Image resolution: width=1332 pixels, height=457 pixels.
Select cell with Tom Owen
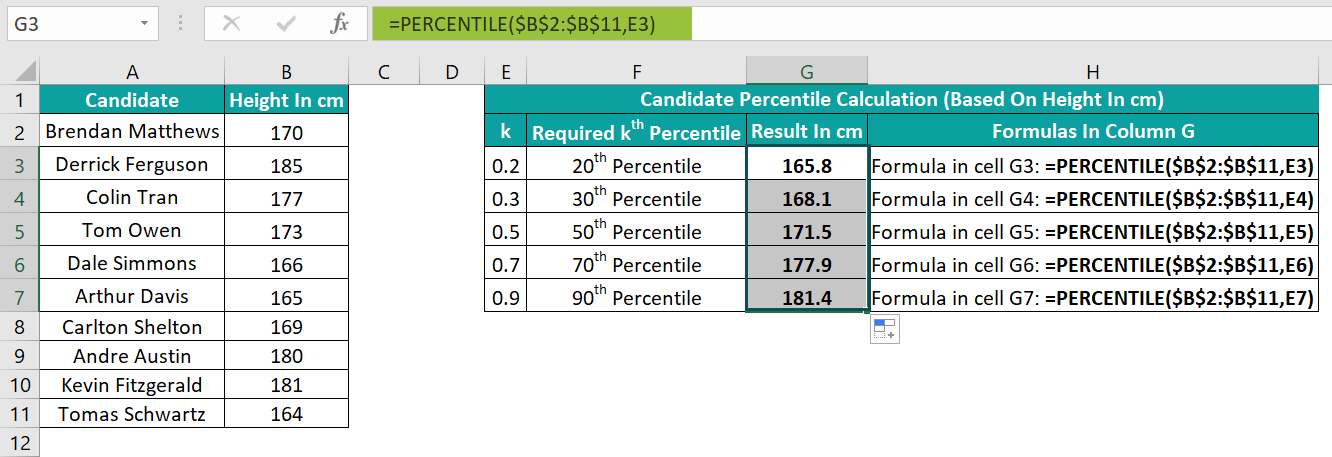132,230
